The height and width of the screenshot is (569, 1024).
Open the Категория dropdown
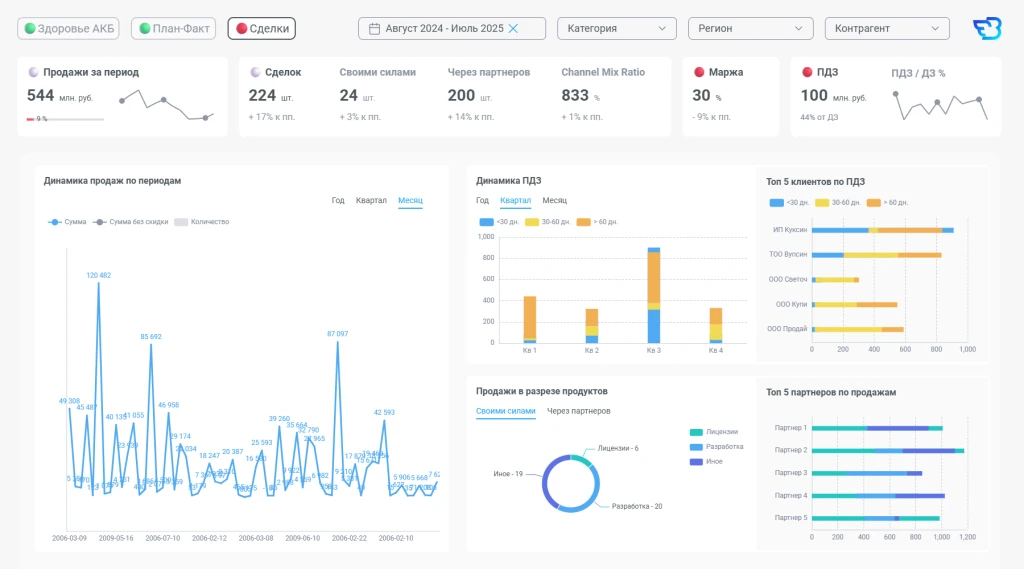(616, 29)
